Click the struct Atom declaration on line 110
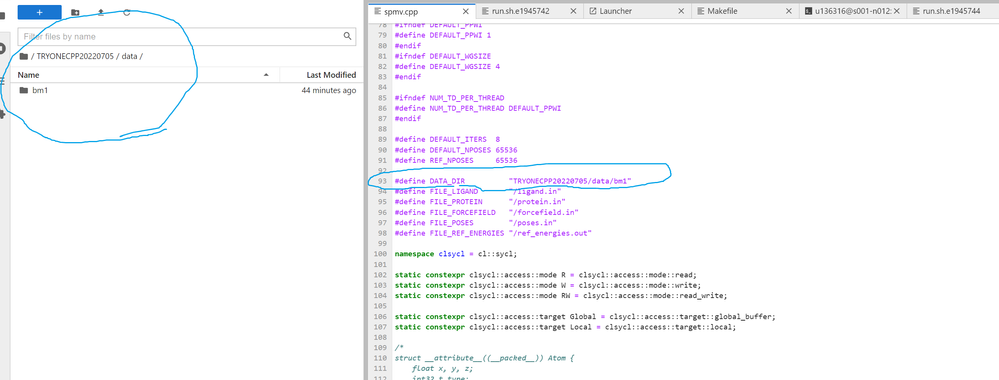 click(x=484, y=358)
